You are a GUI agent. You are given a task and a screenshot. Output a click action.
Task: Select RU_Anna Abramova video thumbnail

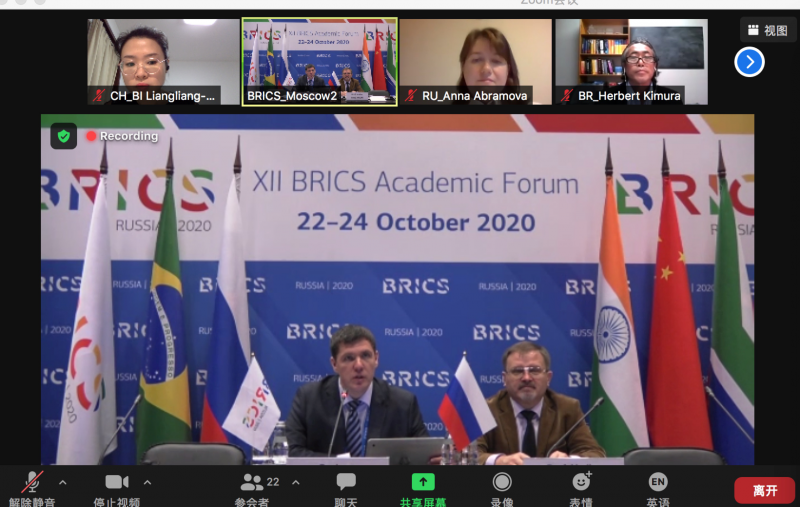pyautogui.click(x=476, y=62)
